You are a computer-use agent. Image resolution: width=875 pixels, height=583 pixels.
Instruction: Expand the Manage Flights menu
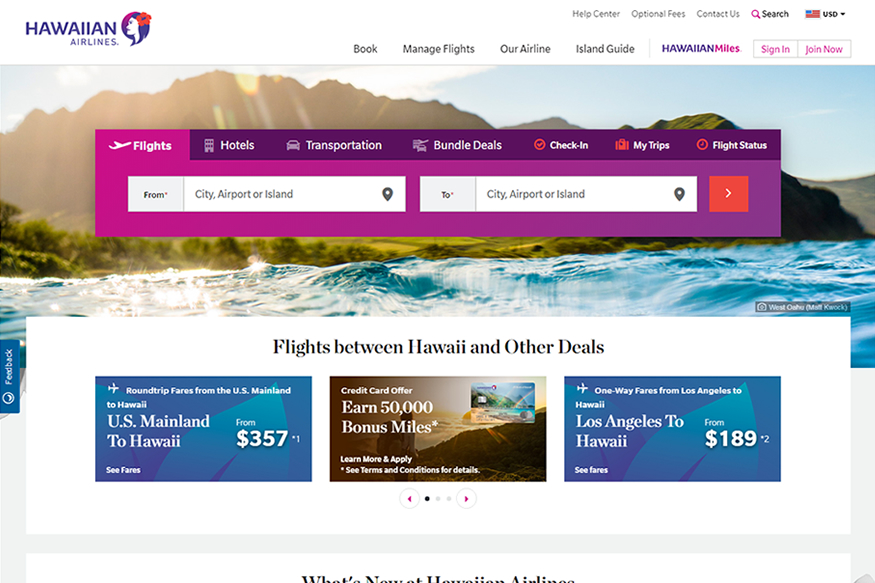pos(439,49)
